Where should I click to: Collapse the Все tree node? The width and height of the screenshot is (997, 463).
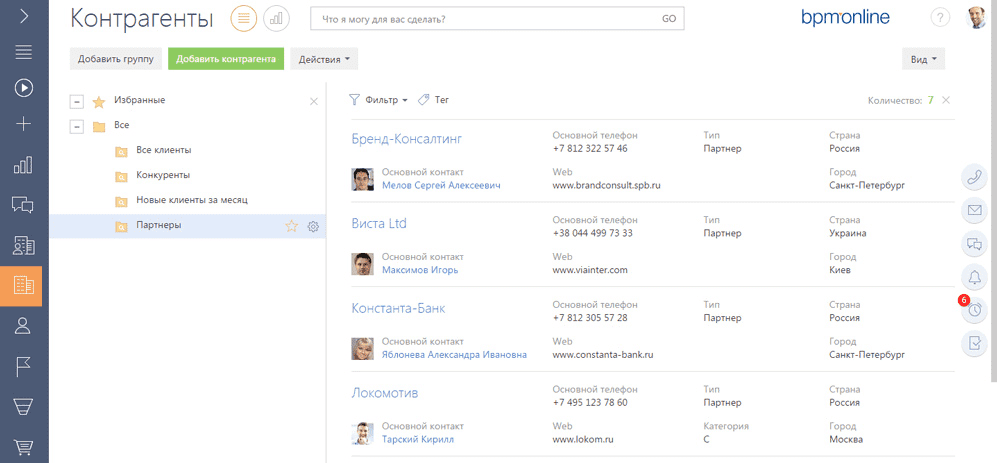coord(78,127)
